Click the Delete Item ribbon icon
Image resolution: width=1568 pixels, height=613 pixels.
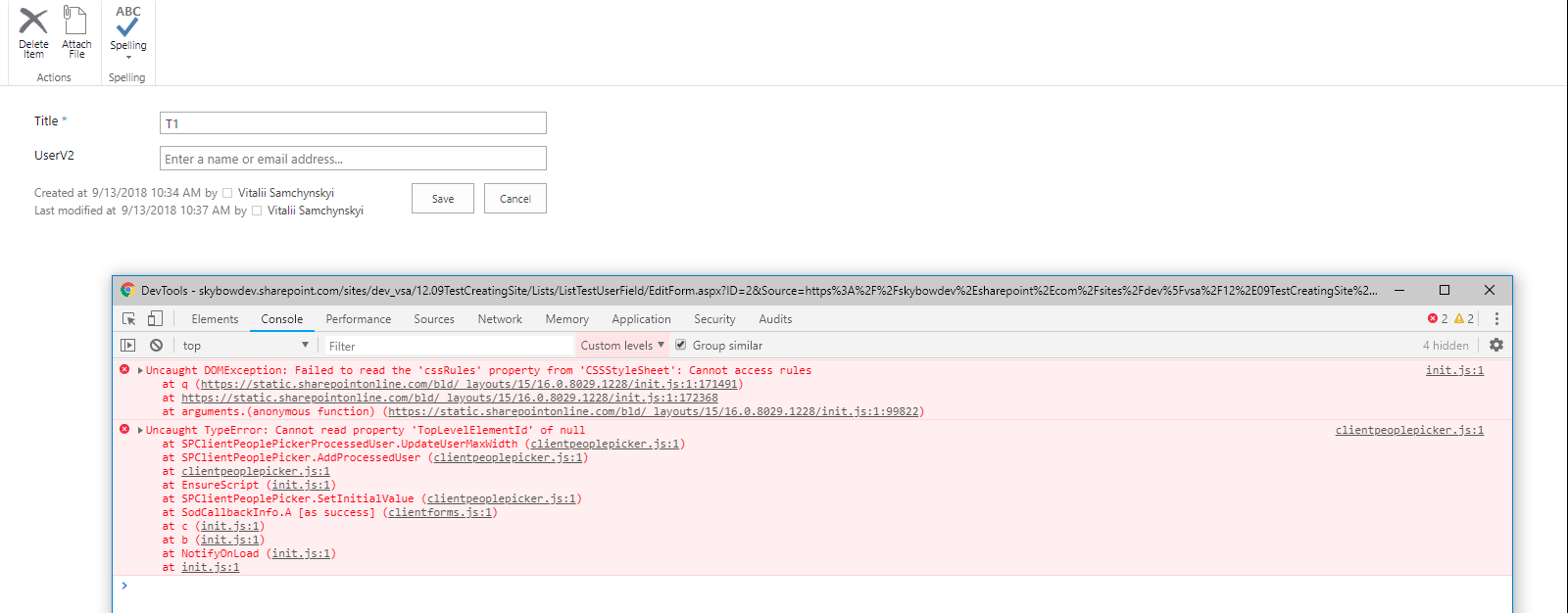[33, 32]
